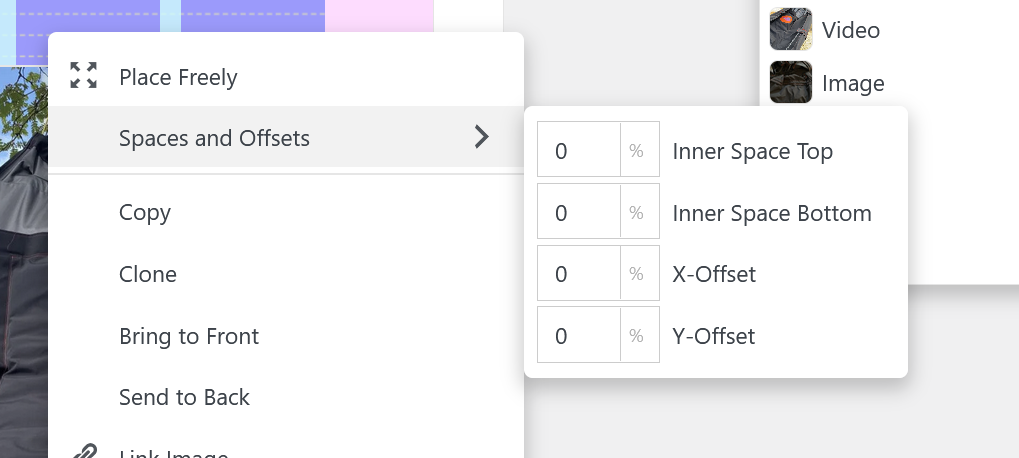The height and width of the screenshot is (458, 1019).
Task: Choose Bring to Front option
Action: [189, 336]
